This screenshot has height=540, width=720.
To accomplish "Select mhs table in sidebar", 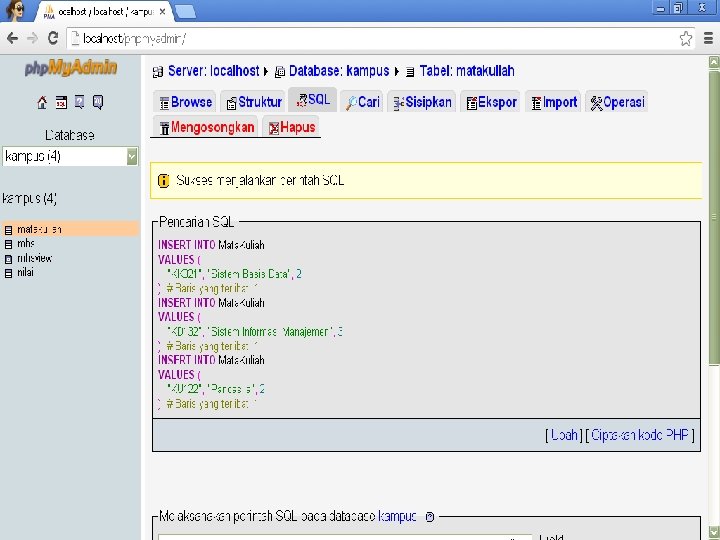I will [x=26, y=243].
